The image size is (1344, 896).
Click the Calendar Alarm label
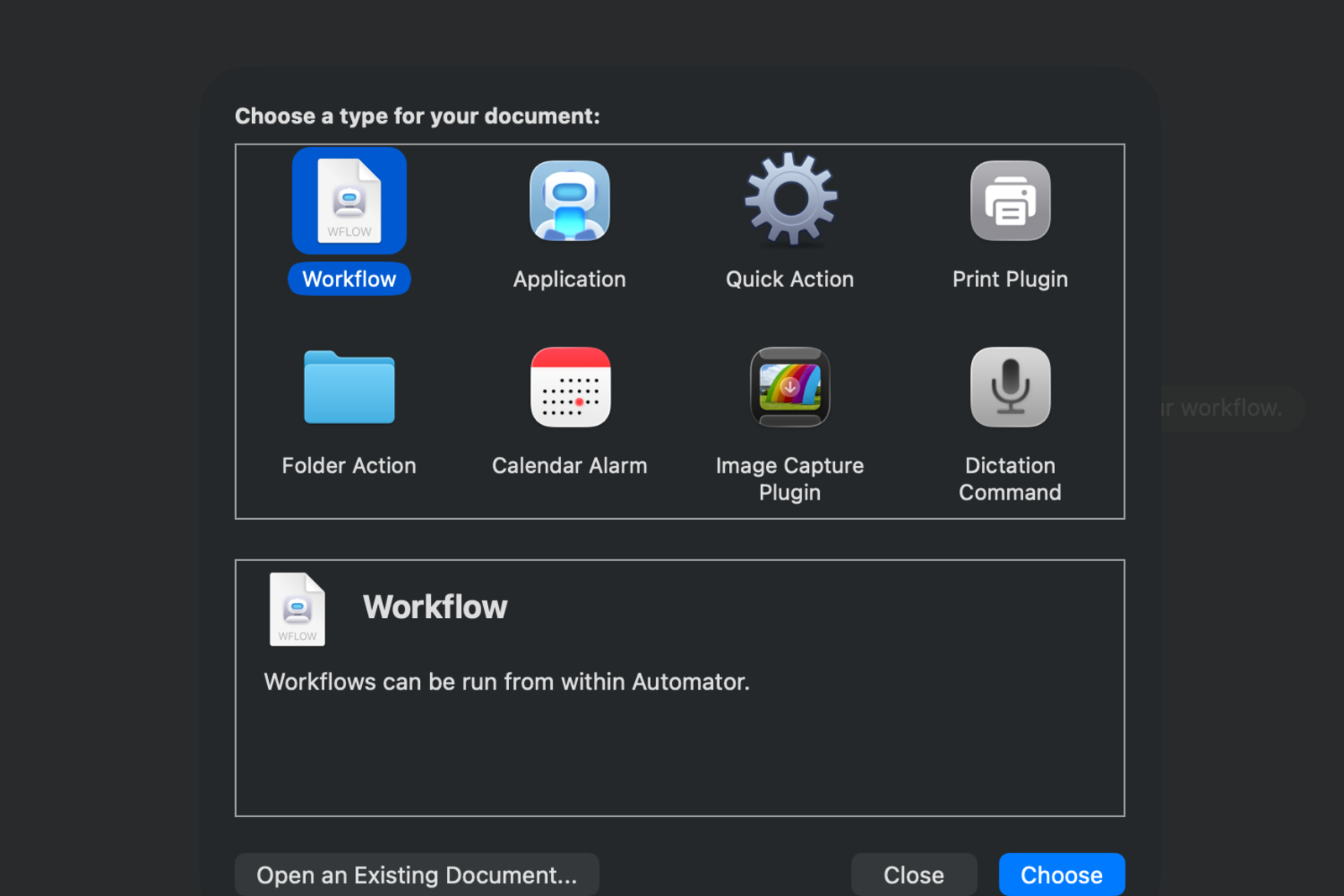point(570,465)
